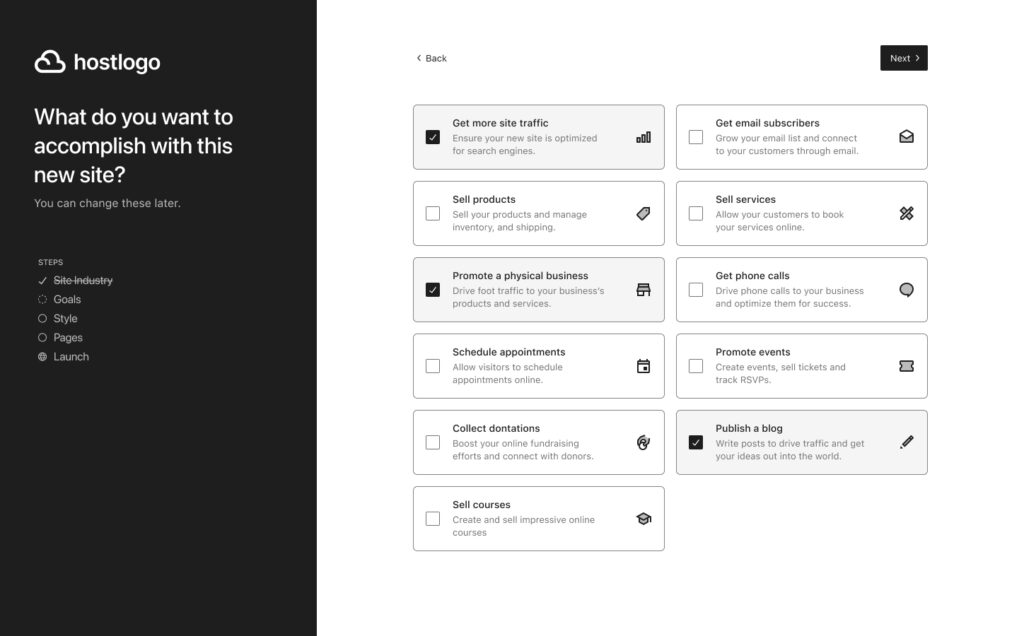This screenshot has width=1024, height=636.
Task: Click the Publish a blog title
Action: tap(749, 428)
